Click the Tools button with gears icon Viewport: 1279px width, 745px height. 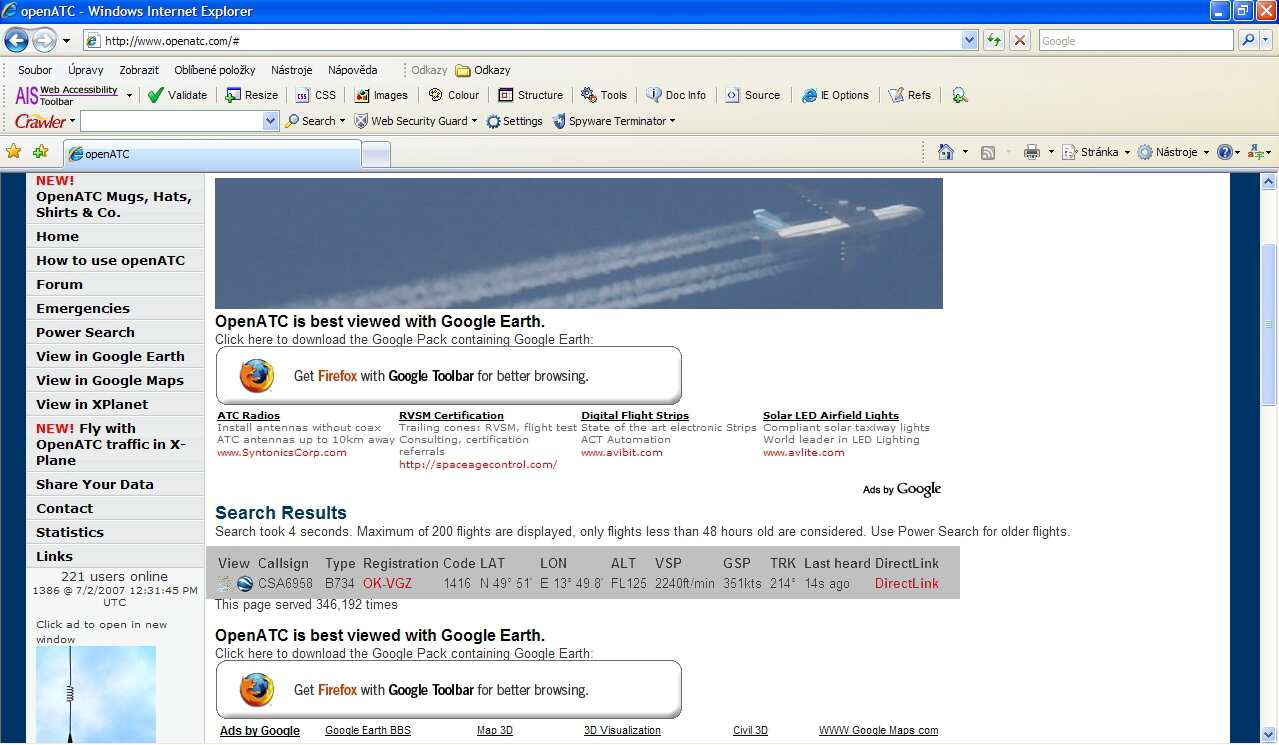(604, 95)
